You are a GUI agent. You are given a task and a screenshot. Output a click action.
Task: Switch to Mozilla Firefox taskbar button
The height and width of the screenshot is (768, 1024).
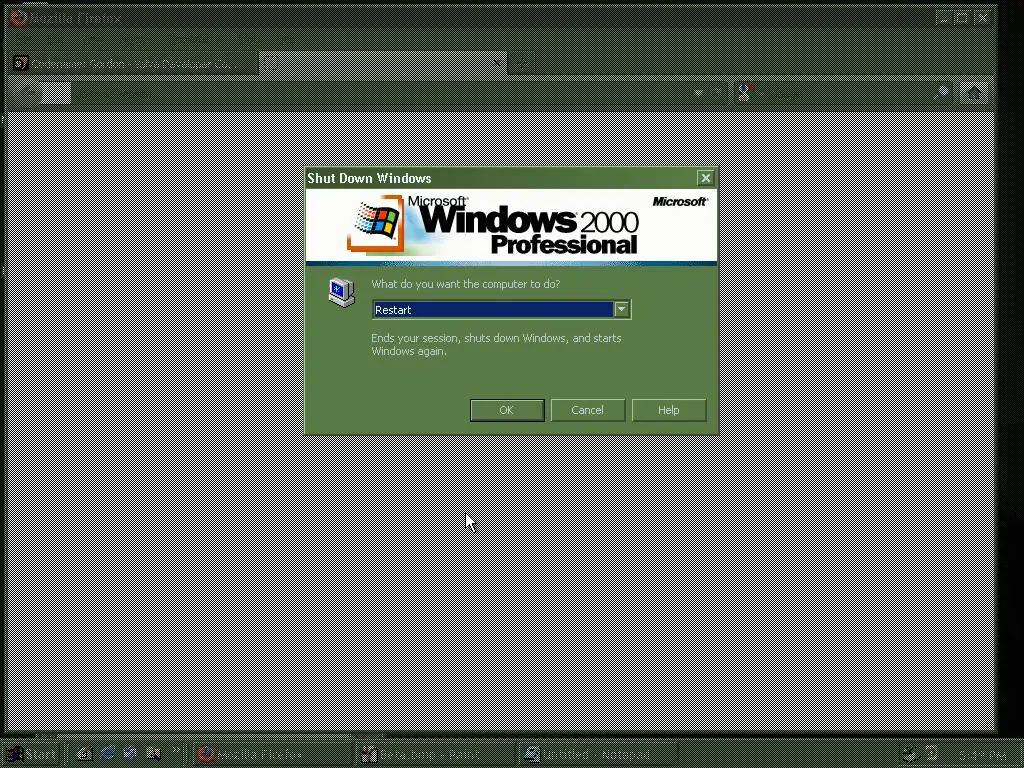[273, 755]
